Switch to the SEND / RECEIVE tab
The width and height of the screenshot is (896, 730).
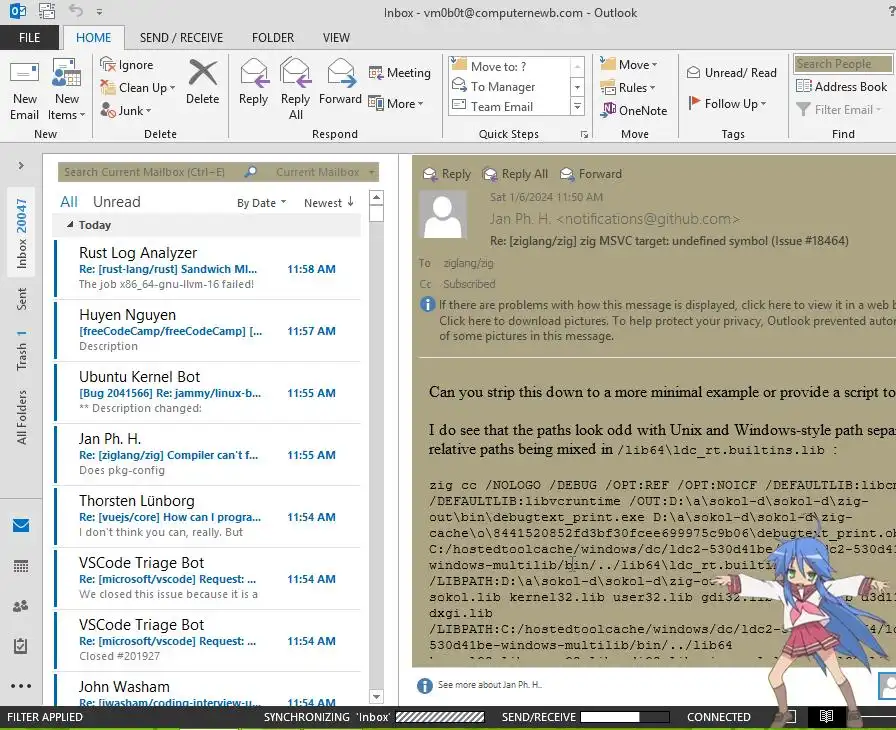pyautogui.click(x=181, y=38)
